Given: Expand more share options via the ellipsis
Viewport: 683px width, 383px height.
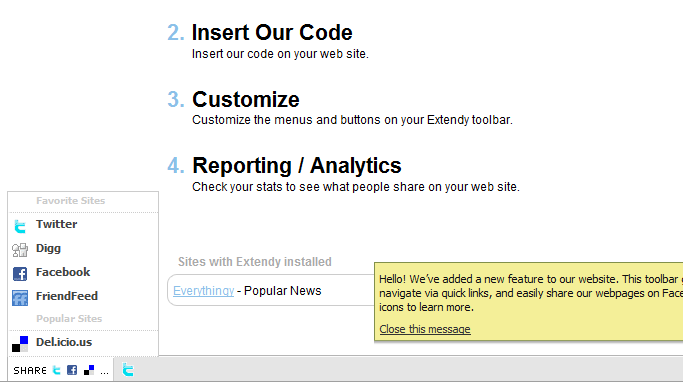Looking at the screenshot, I should click(105, 372).
